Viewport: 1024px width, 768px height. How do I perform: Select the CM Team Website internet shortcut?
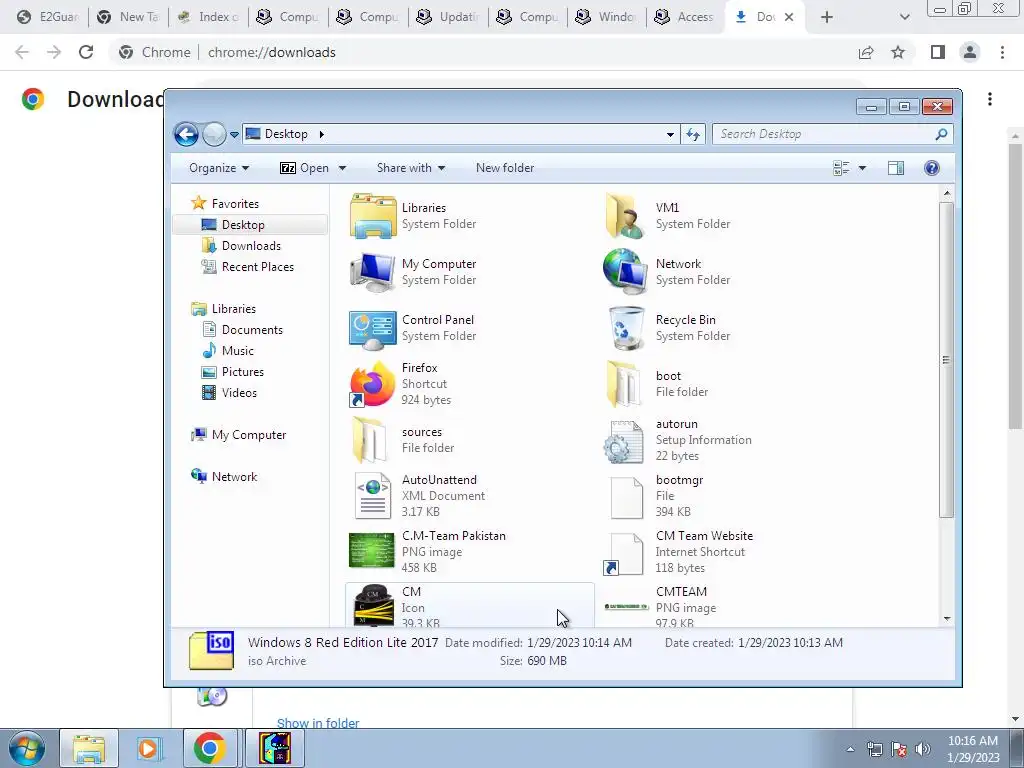pos(626,554)
